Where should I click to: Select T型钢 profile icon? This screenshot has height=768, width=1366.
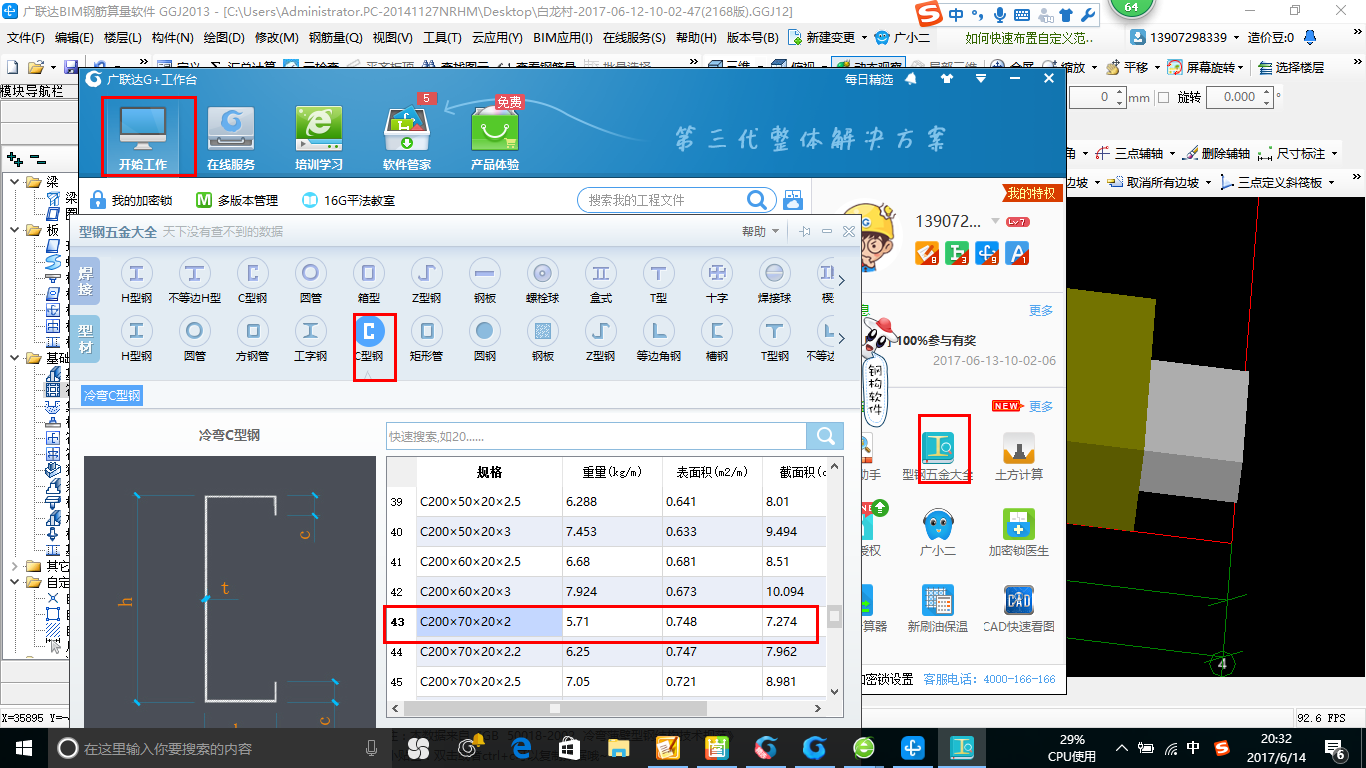774,330
